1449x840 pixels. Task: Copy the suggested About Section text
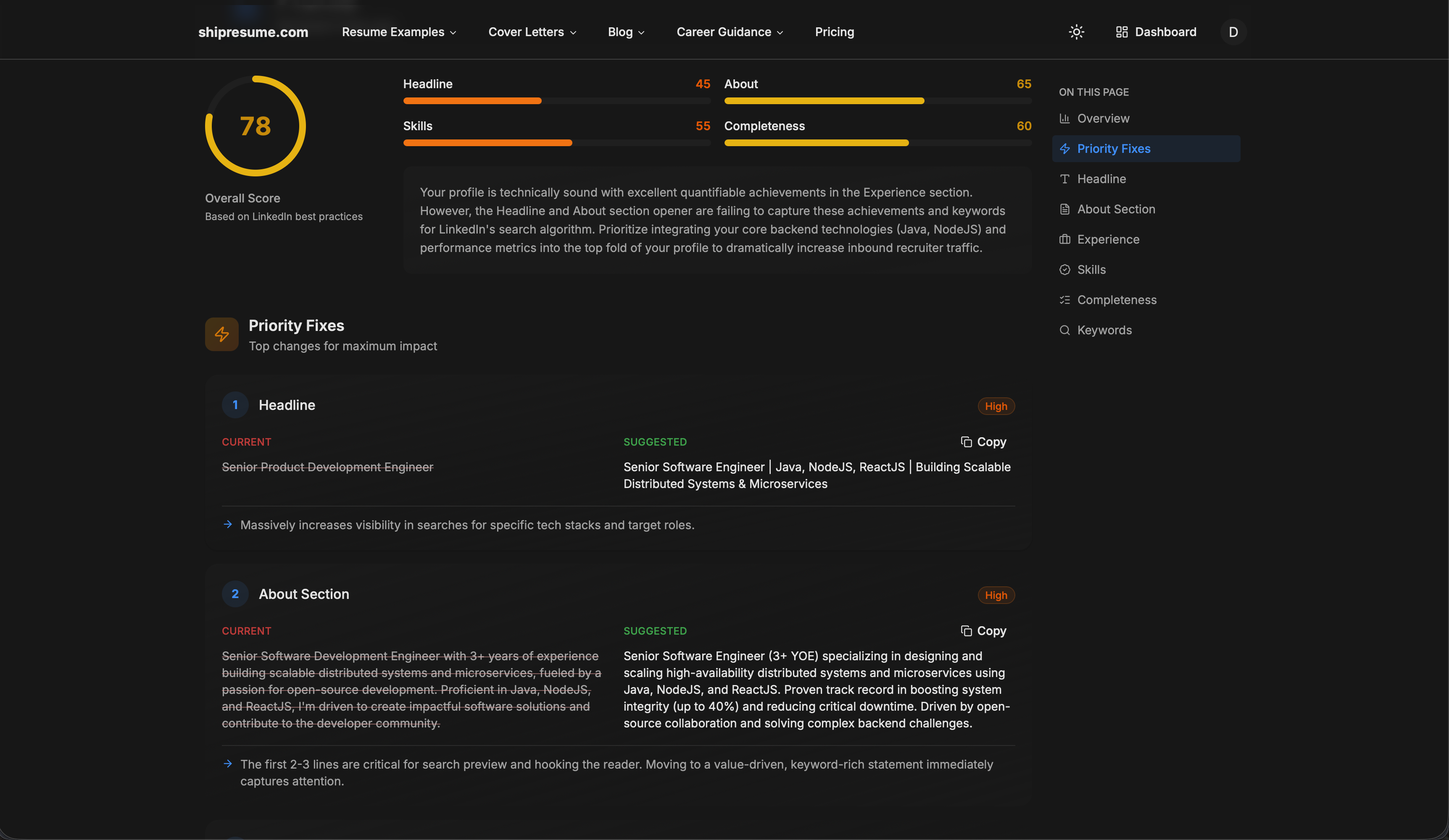pyautogui.click(x=984, y=630)
